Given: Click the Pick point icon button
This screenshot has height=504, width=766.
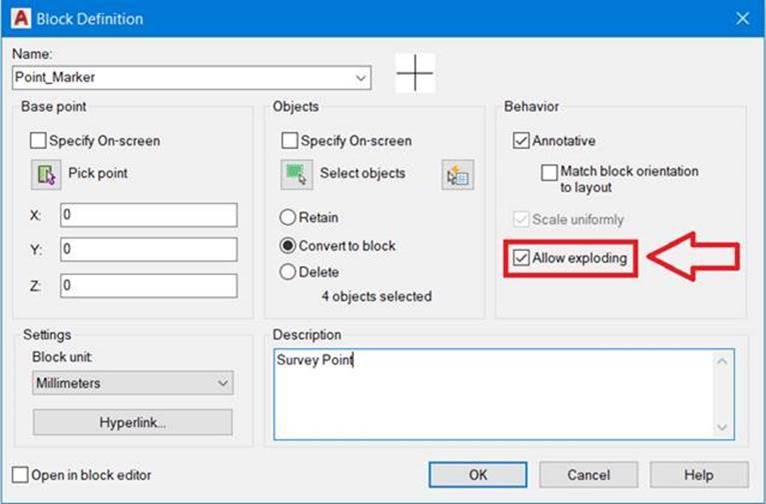Looking at the screenshot, I should [x=46, y=174].
